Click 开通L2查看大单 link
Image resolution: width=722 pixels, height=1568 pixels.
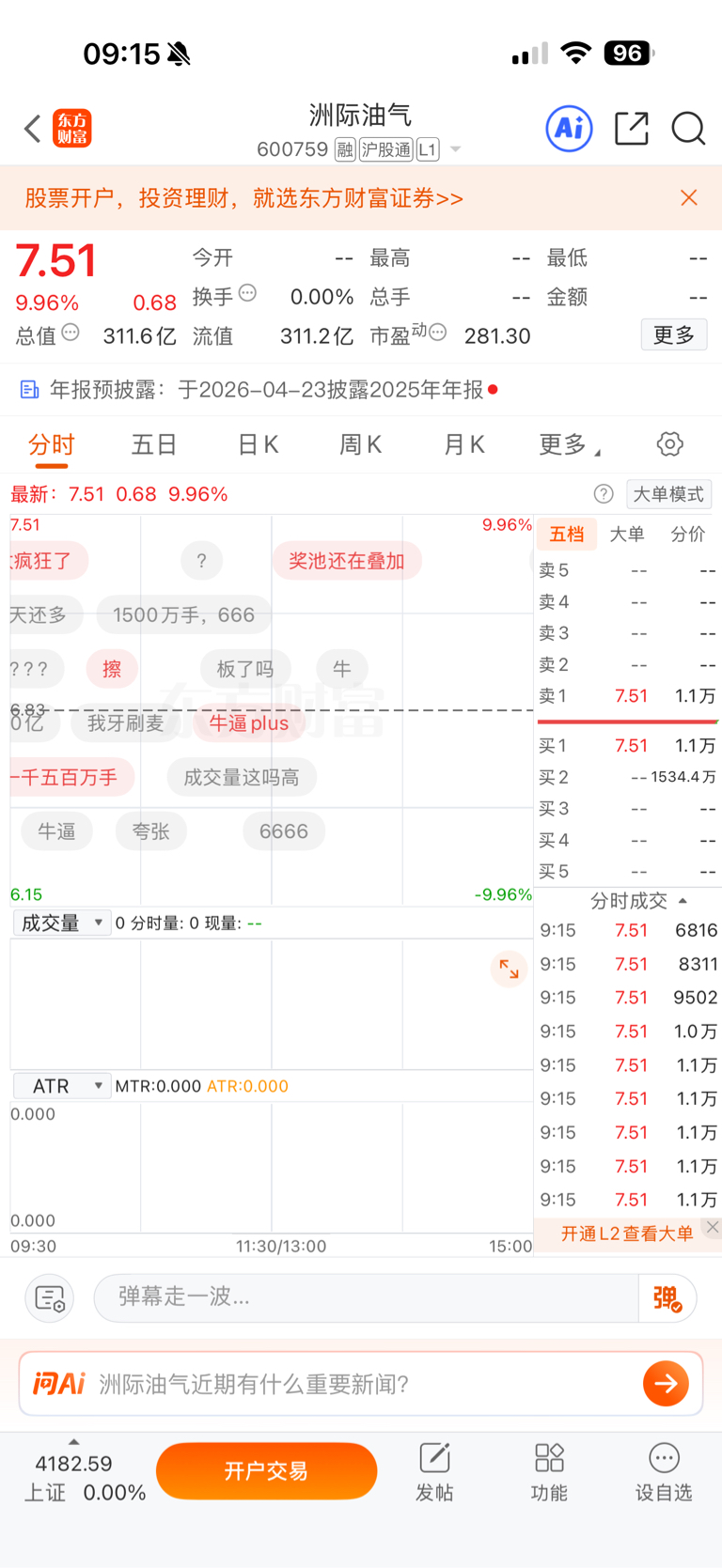point(627,1234)
